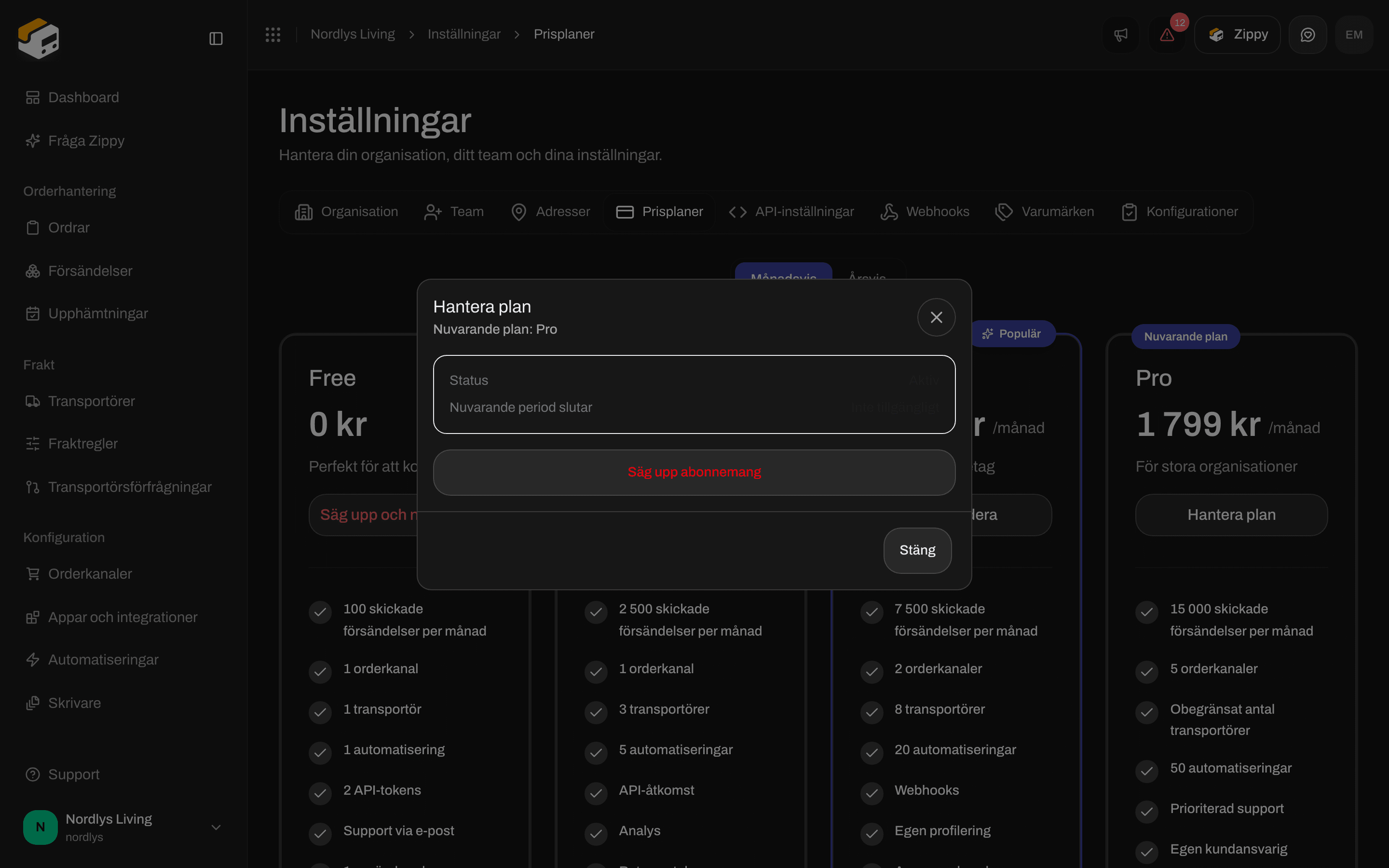Click Nordlys Living in the breadcrumb
1389x868 pixels.
tap(353, 34)
